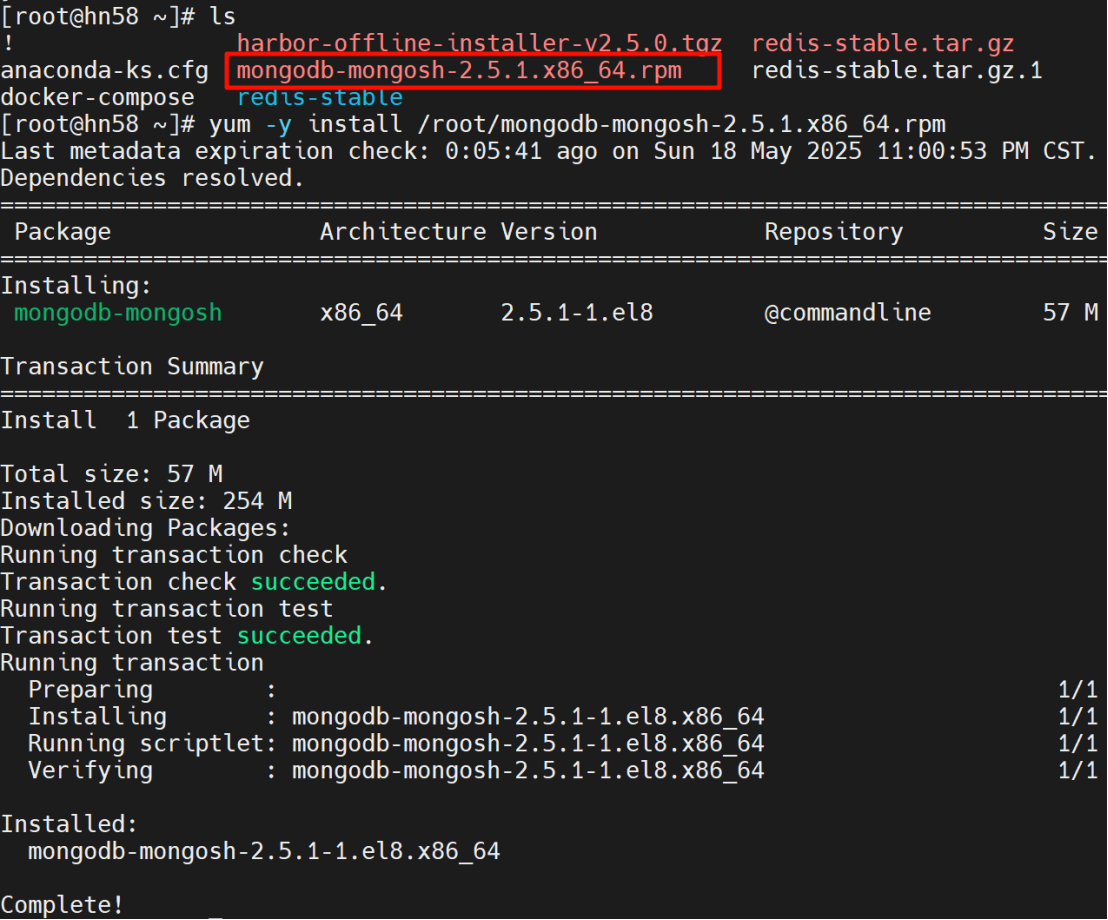Click the Transaction Summary heading
The image size is (1108, 920).
[x=132, y=367]
